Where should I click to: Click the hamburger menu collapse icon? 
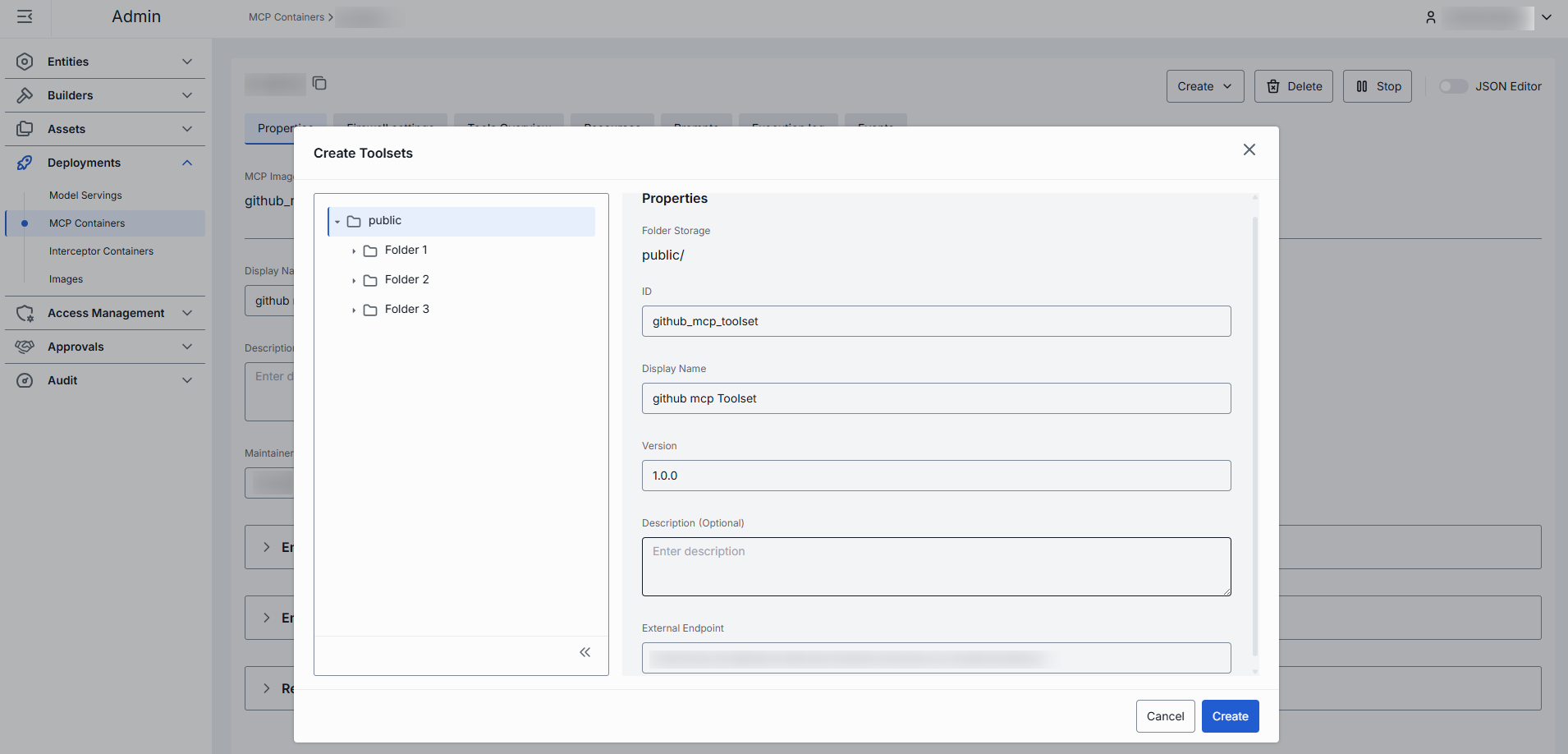pos(25,16)
